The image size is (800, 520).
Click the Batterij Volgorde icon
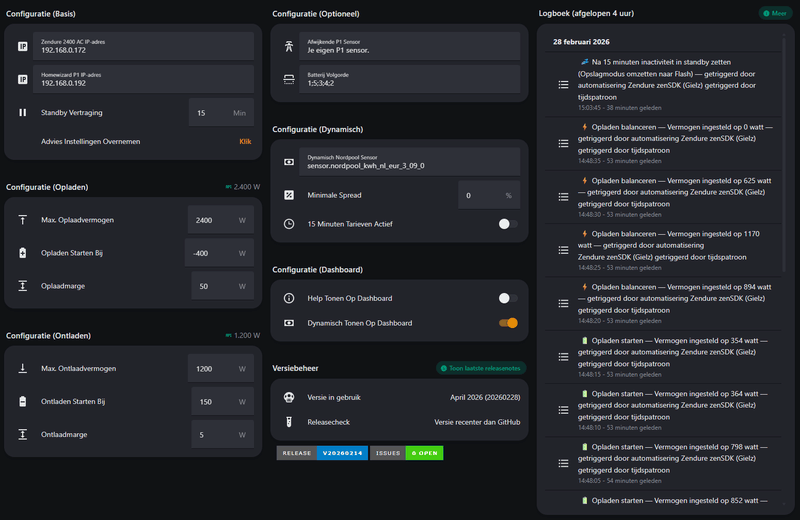click(289, 79)
